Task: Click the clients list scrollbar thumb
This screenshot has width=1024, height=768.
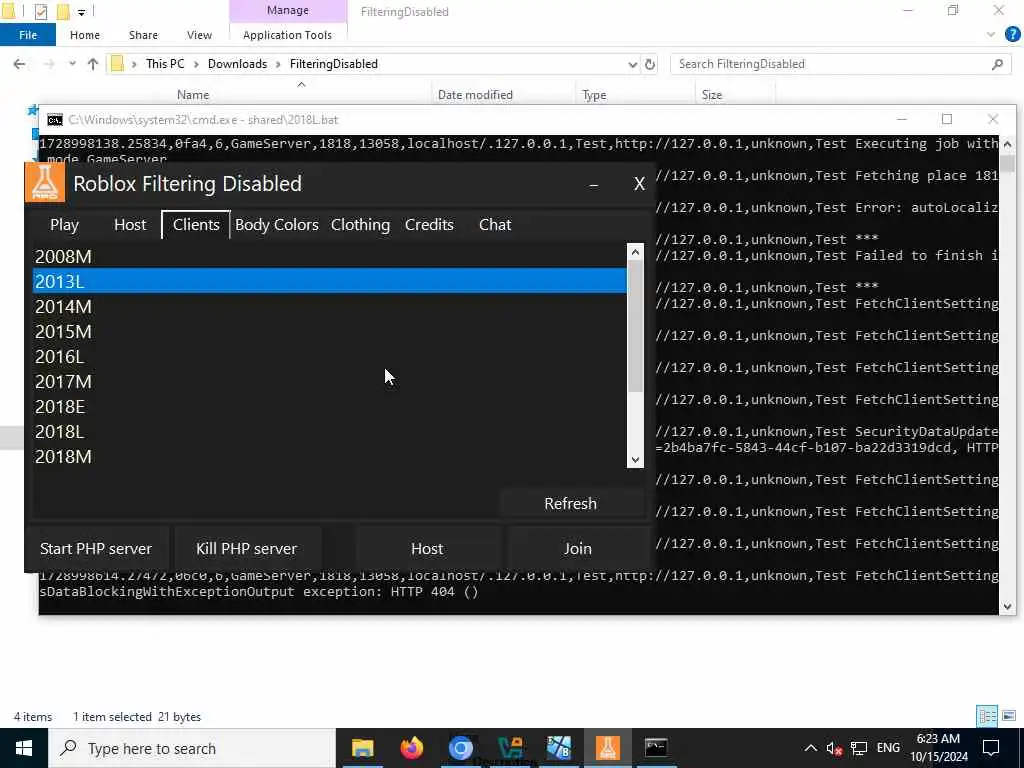Action: (635, 327)
